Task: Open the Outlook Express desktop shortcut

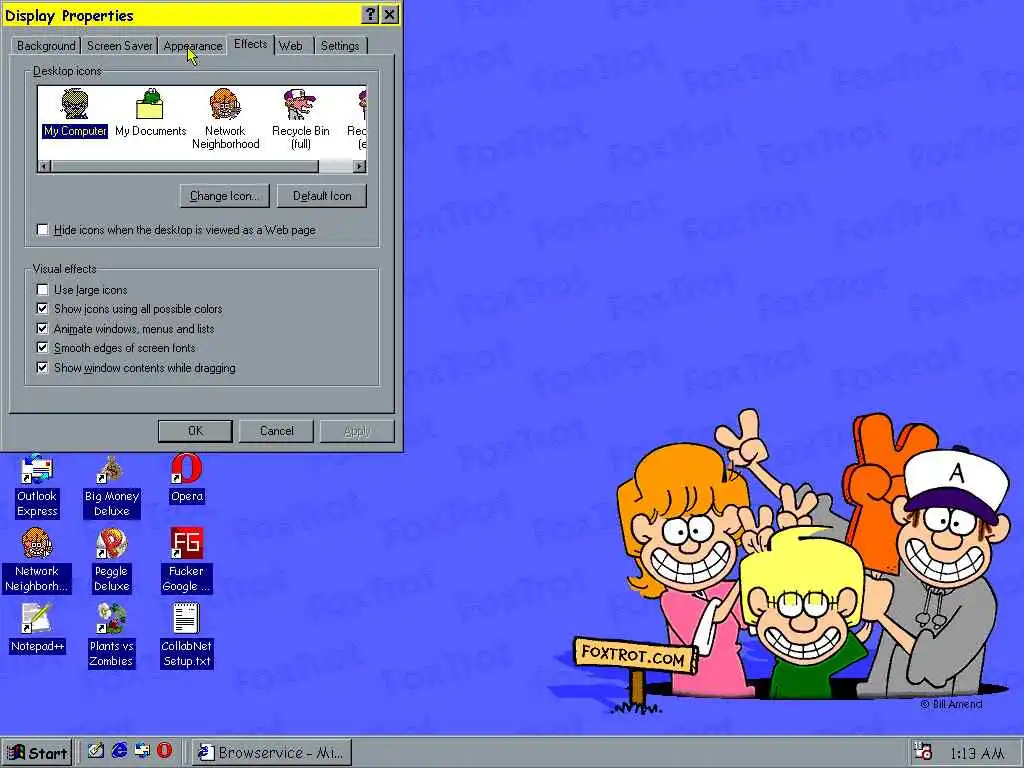Action: pyautogui.click(x=37, y=485)
